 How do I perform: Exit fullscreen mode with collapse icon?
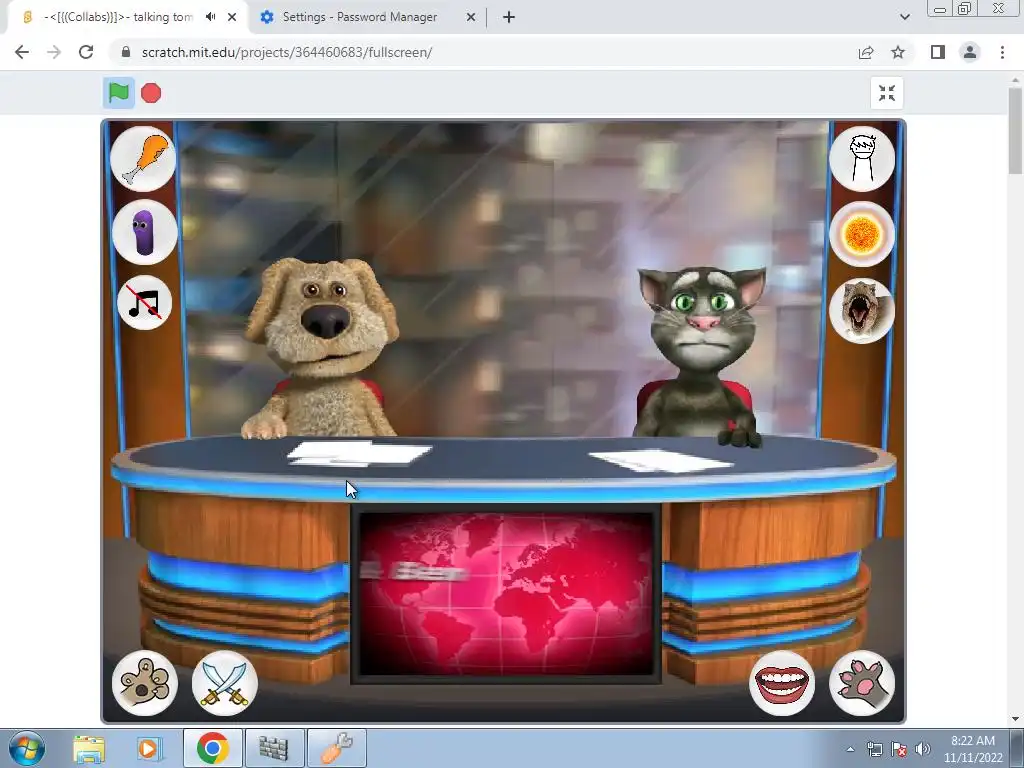tap(887, 93)
